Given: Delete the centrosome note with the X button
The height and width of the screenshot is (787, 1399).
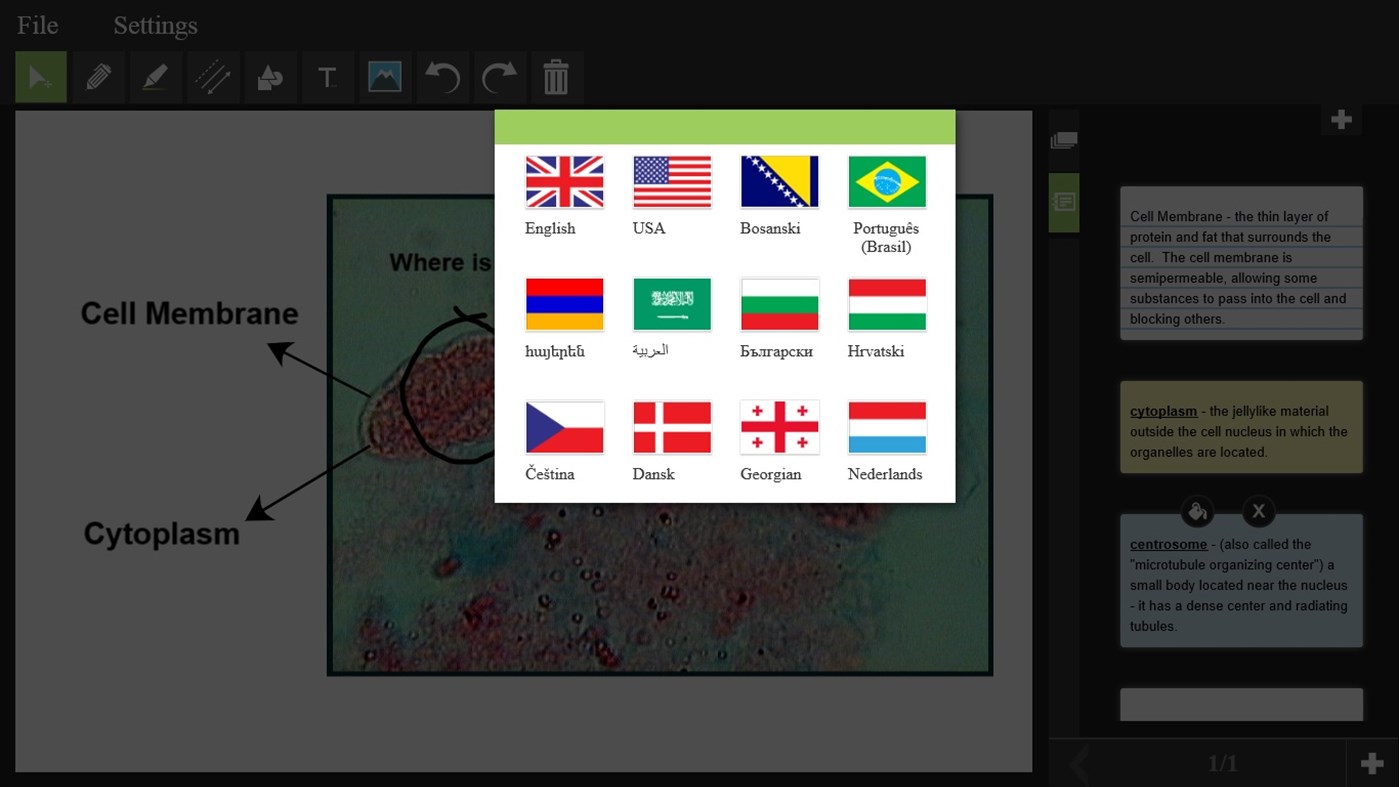Looking at the screenshot, I should [x=1258, y=511].
